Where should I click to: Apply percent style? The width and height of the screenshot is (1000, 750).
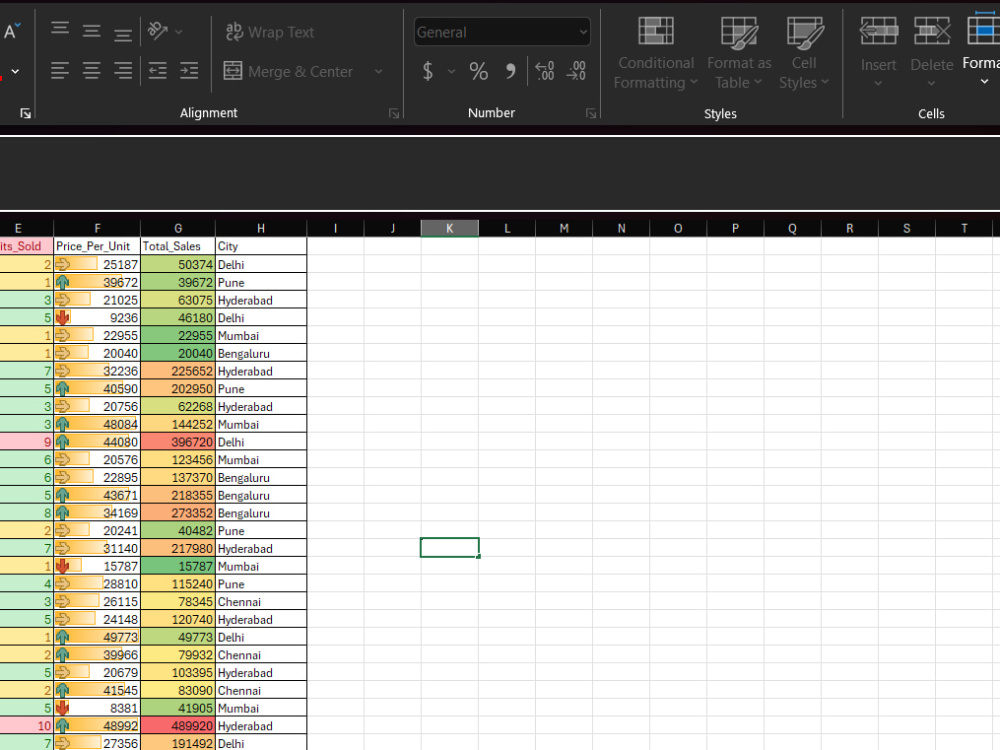pos(478,71)
